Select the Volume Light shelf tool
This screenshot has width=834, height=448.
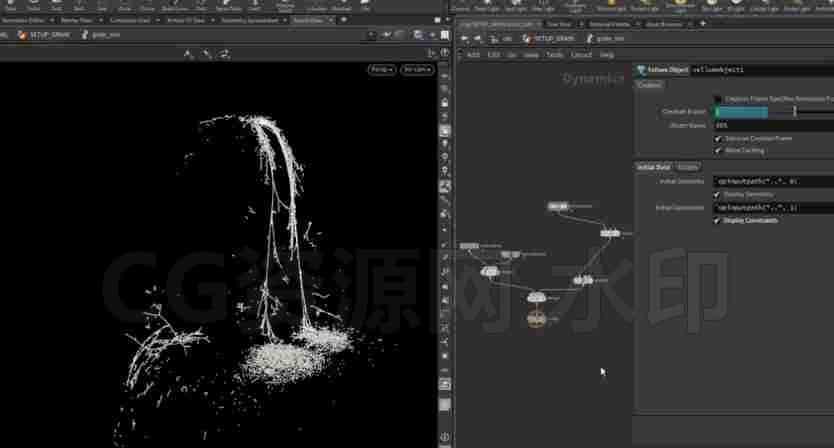tap(611, 6)
